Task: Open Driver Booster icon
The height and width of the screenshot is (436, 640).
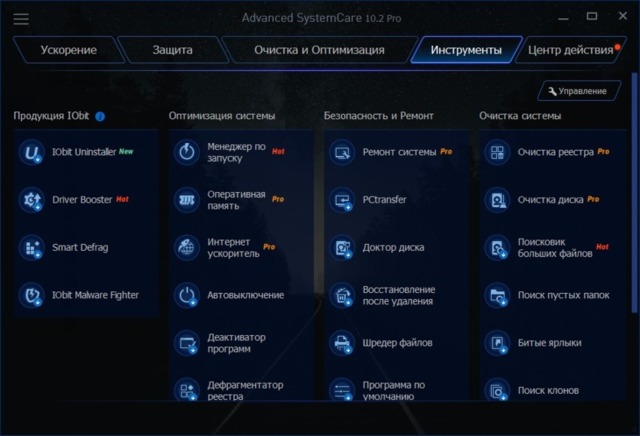Action: pos(33,200)
